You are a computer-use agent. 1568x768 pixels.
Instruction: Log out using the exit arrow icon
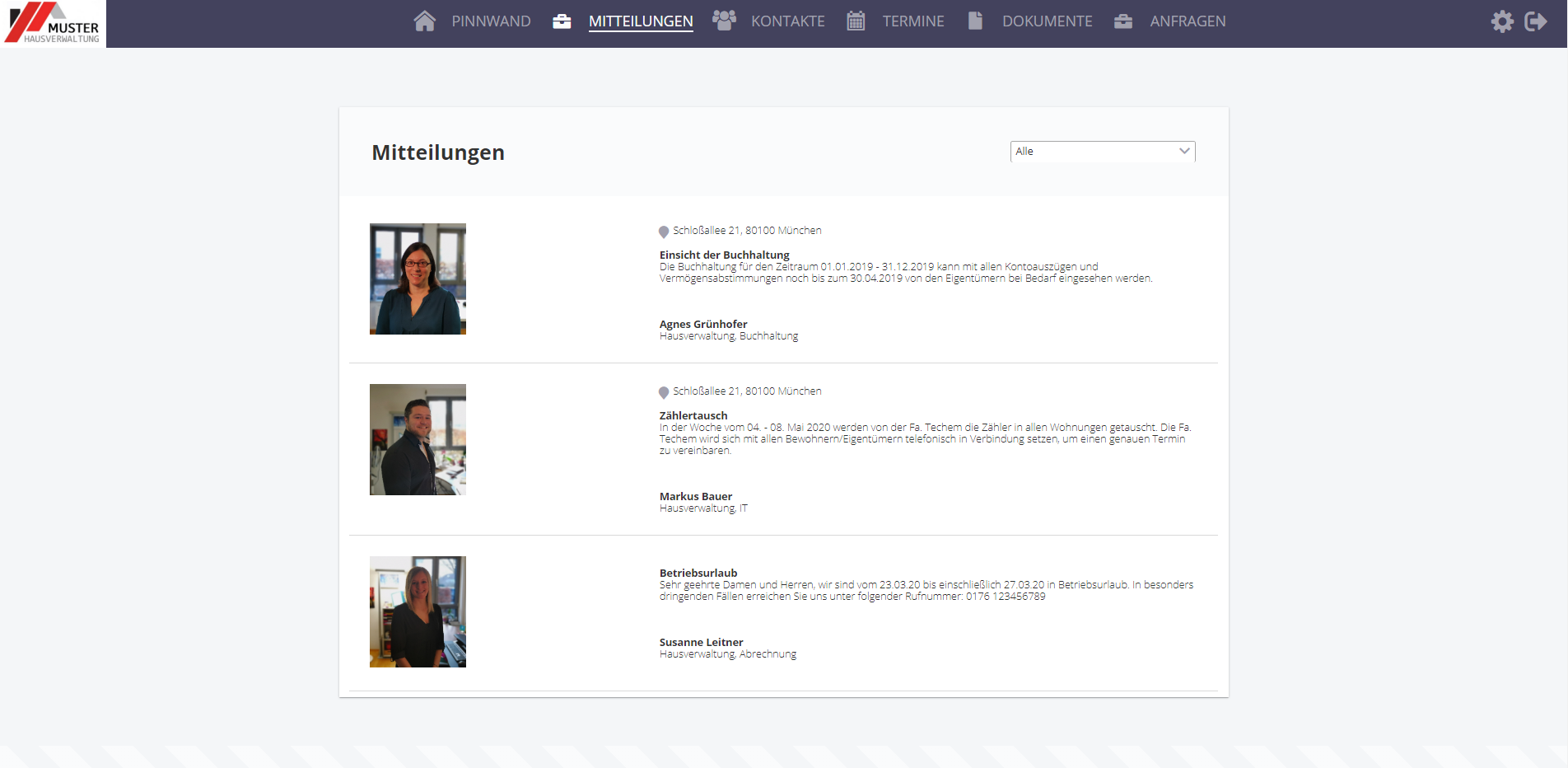pyautogui.click(x=1536, y=21)
